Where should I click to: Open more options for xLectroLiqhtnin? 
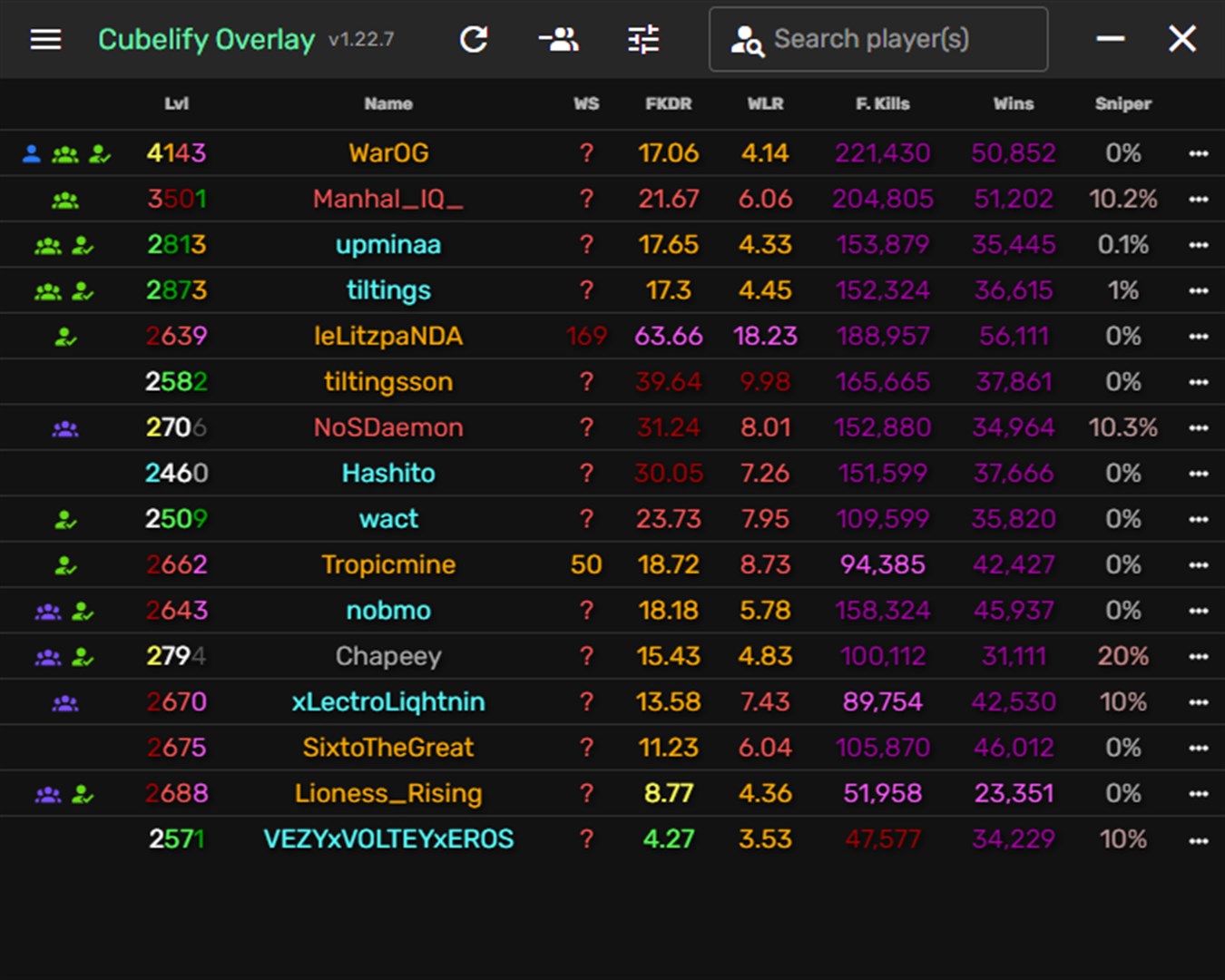[x=1198, y=702]
